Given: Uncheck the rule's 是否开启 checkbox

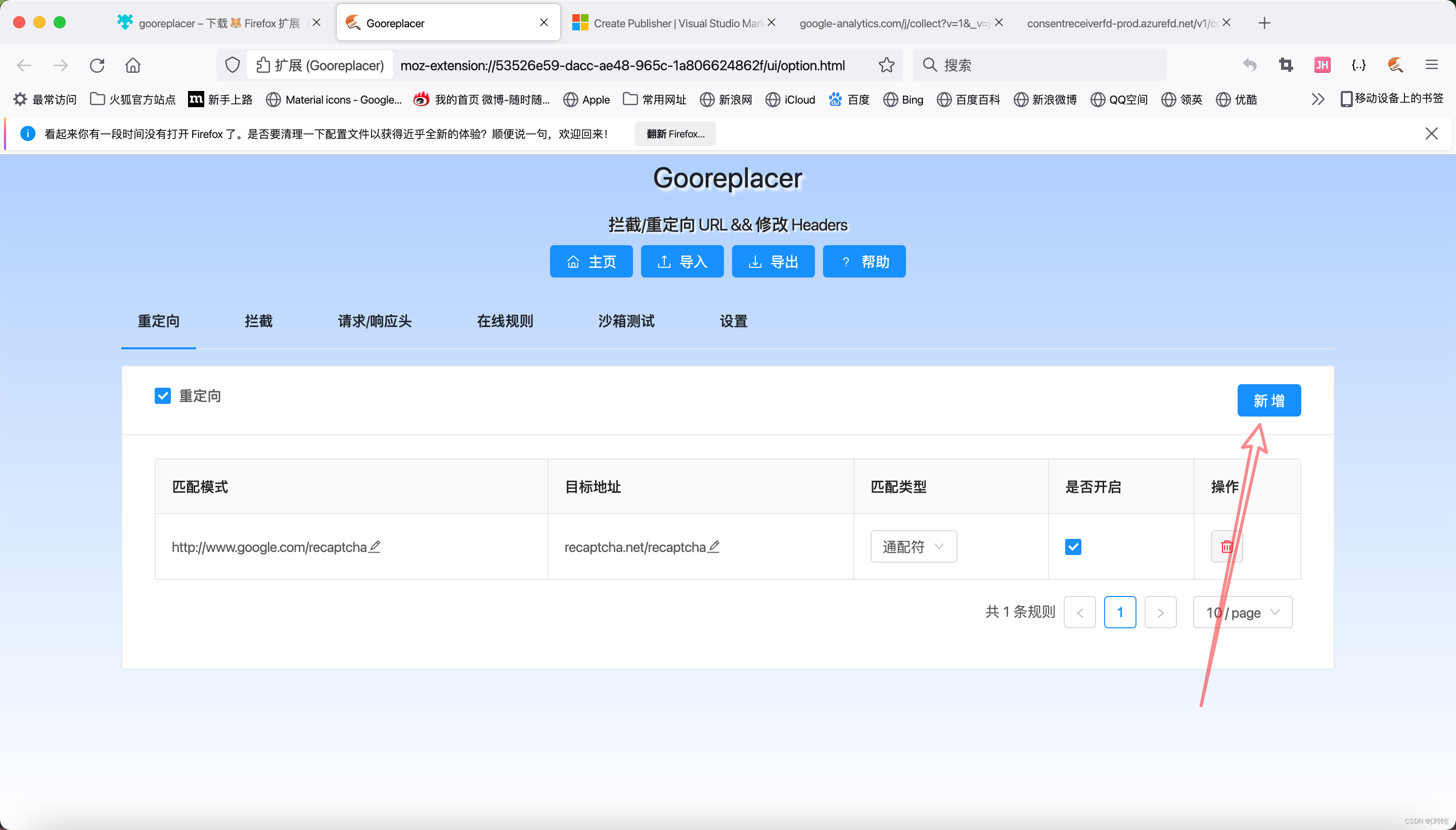Looking at the screenshot, I should (x=1073, y=547).
